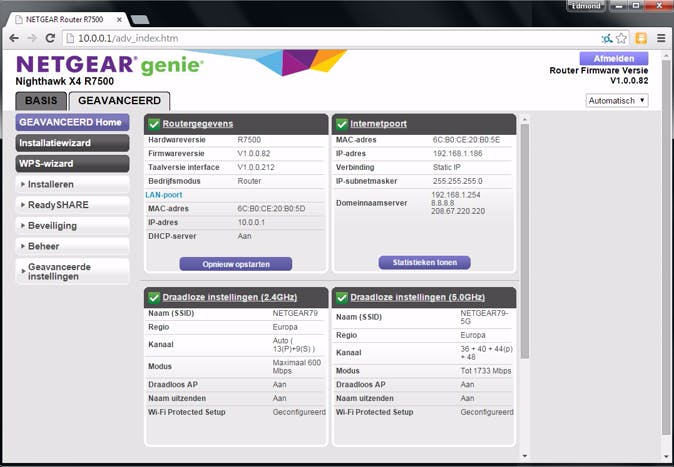Switch to the BASIS tab
674x467 pixels.
pos(41,101)
